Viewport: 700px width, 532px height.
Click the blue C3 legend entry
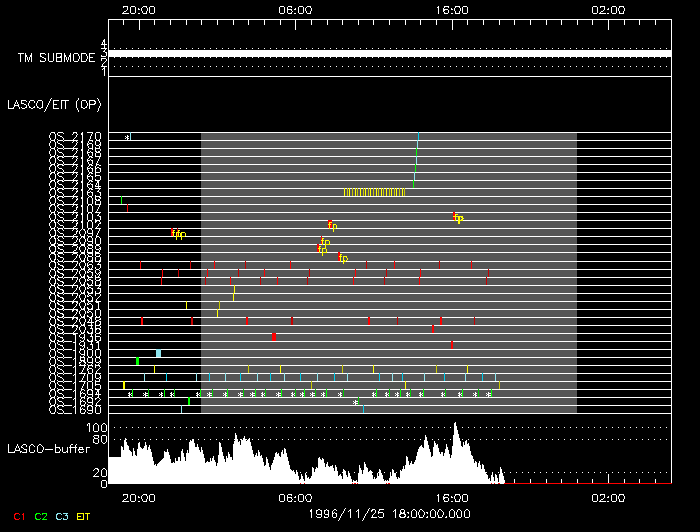click(62, 516)
